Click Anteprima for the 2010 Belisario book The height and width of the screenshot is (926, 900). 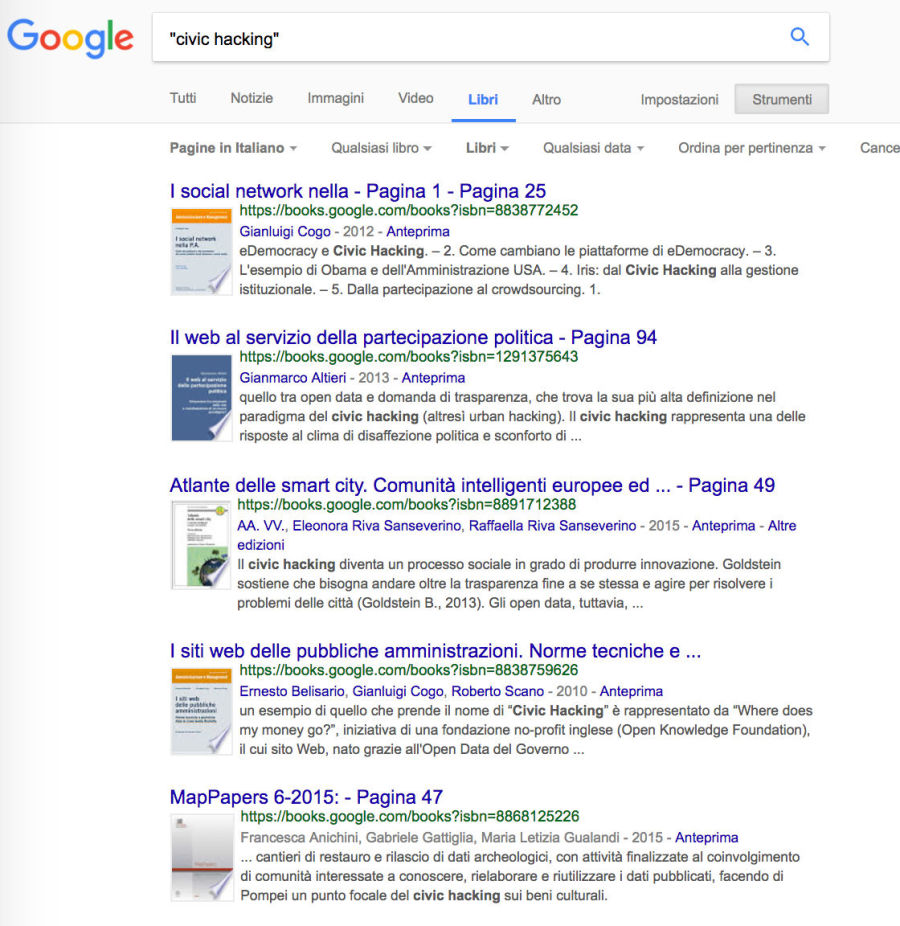point(631,692)
